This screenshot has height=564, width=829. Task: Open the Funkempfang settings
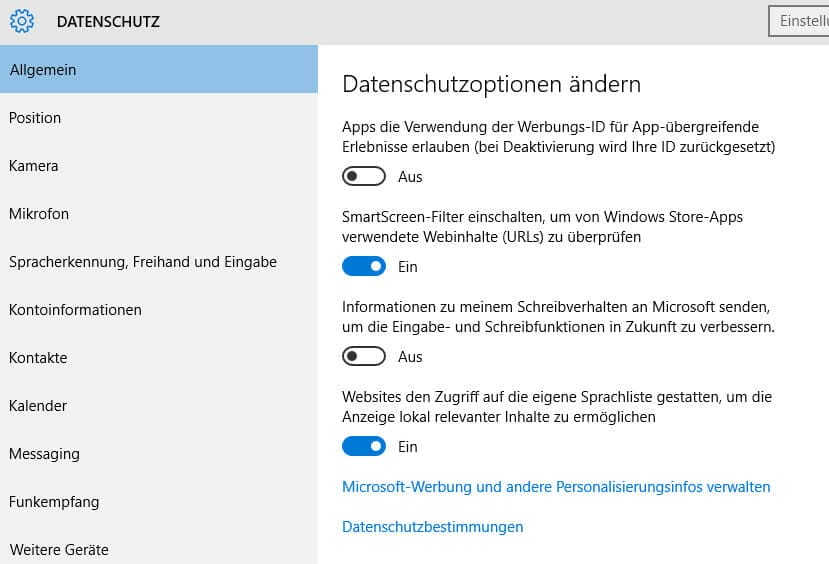(54, 502)
